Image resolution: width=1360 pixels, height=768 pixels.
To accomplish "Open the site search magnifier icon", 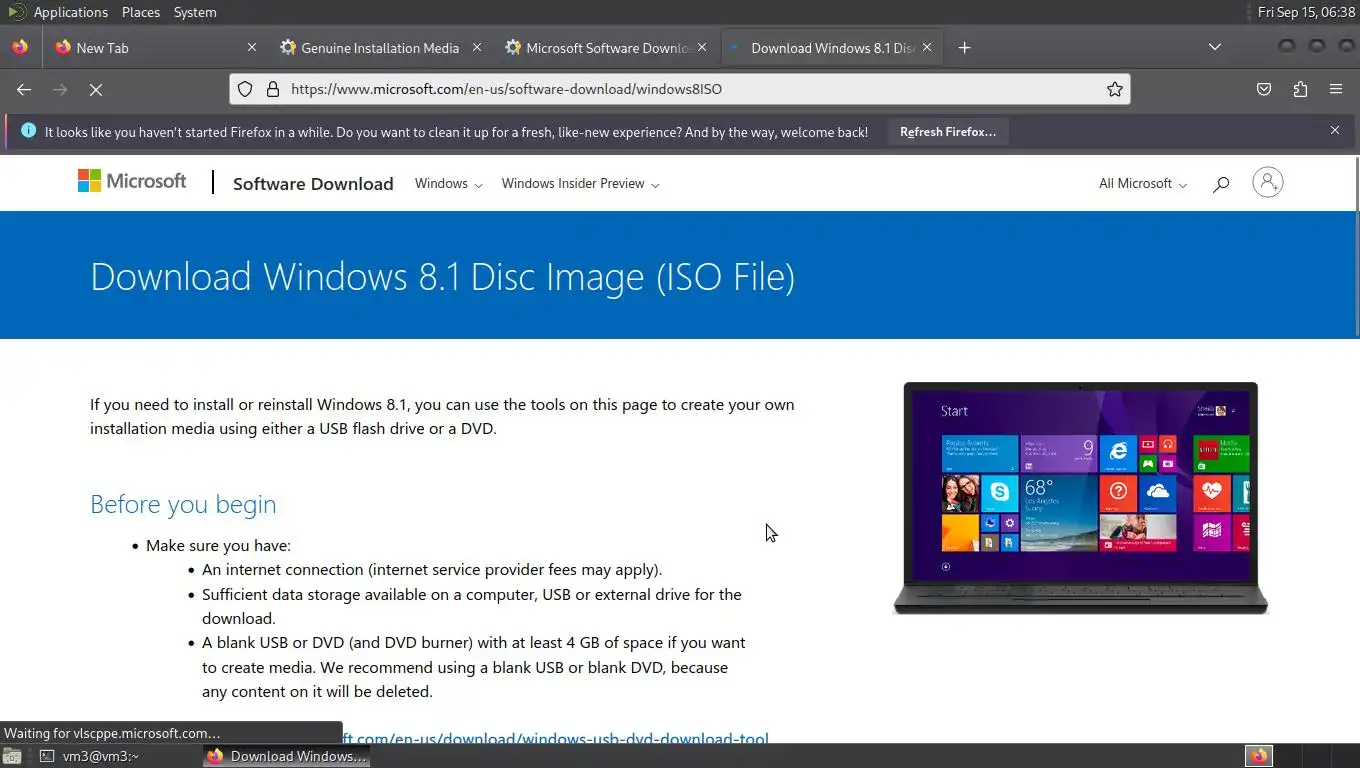I will click(x=1220, y=184).
